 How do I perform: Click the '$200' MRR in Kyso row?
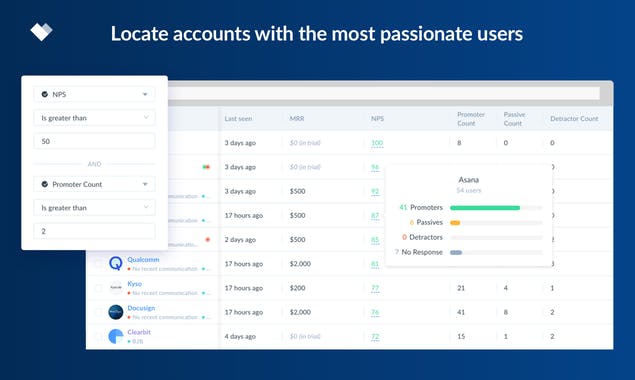tap(297, 288)
